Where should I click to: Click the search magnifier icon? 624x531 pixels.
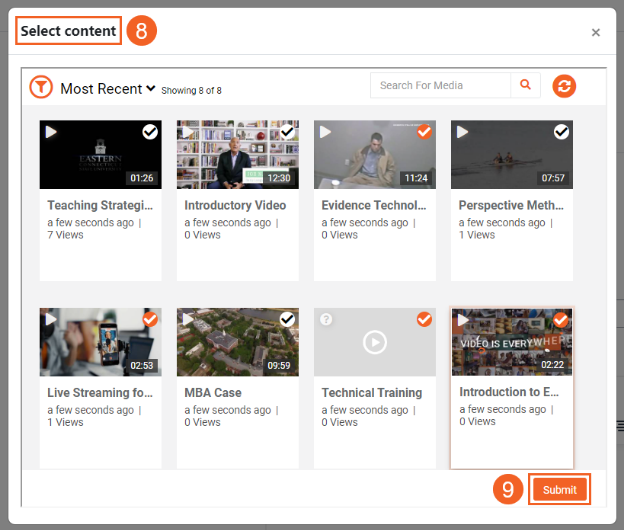coord(525,86)
